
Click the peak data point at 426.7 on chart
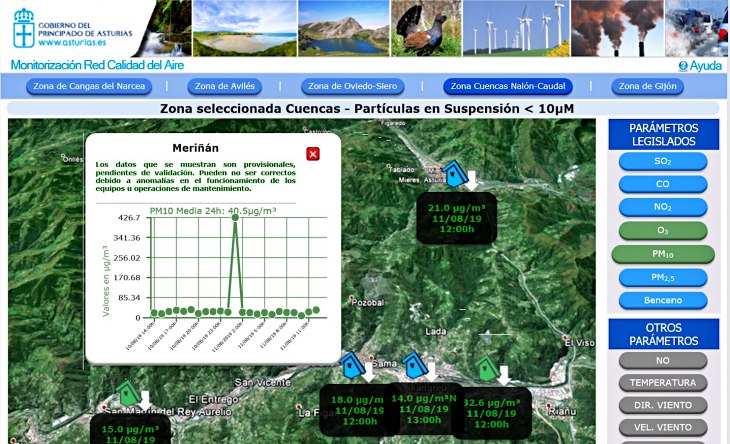235,217
